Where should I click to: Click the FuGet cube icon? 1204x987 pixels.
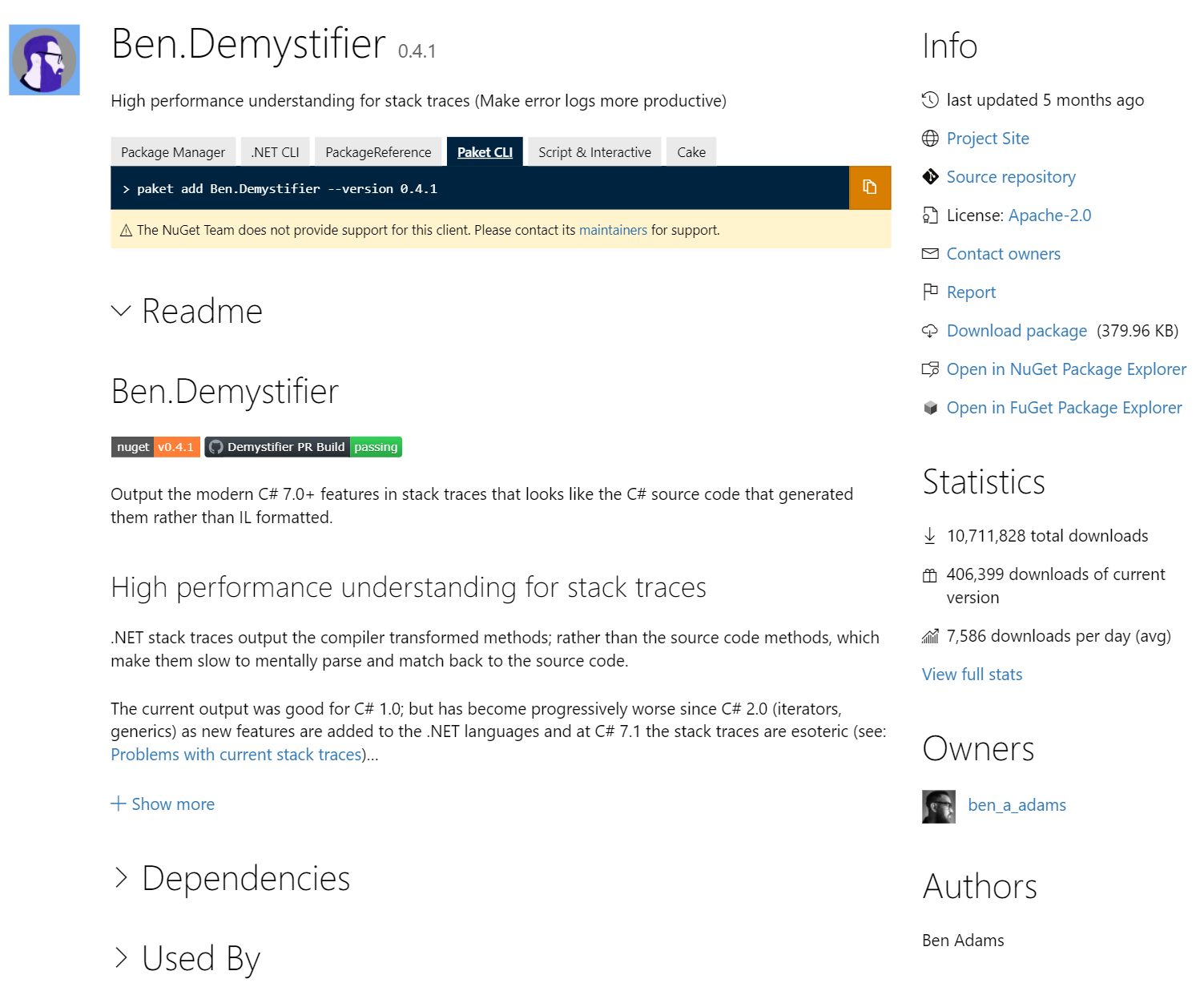click(930, 408)
